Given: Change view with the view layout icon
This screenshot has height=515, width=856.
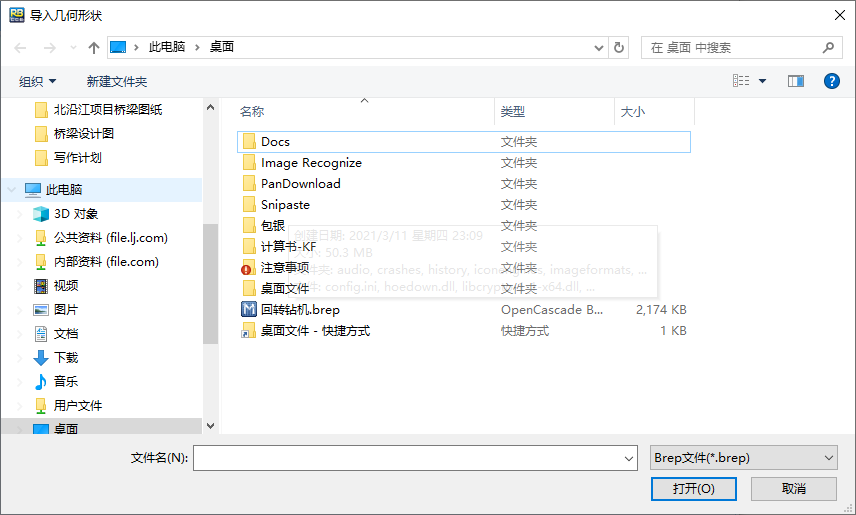Looking at the screenshot, I should (x=741, y=81).
